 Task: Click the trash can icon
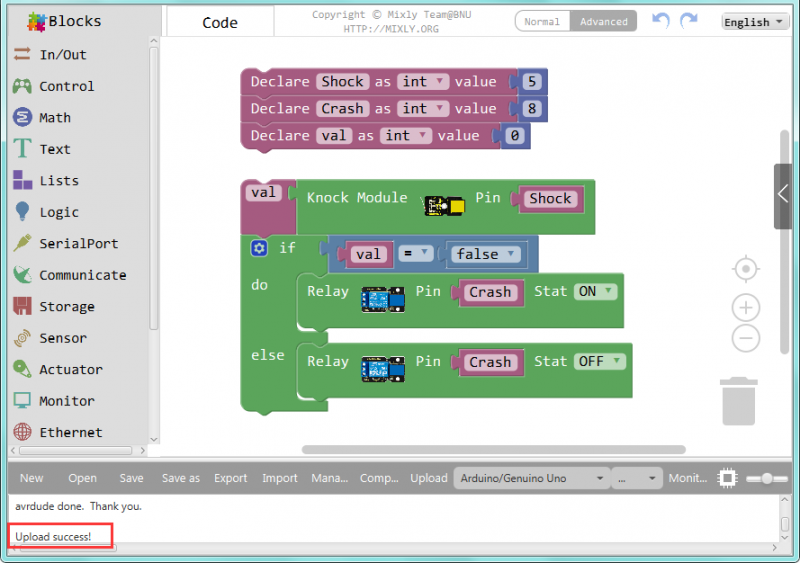(x=738, y=401)
